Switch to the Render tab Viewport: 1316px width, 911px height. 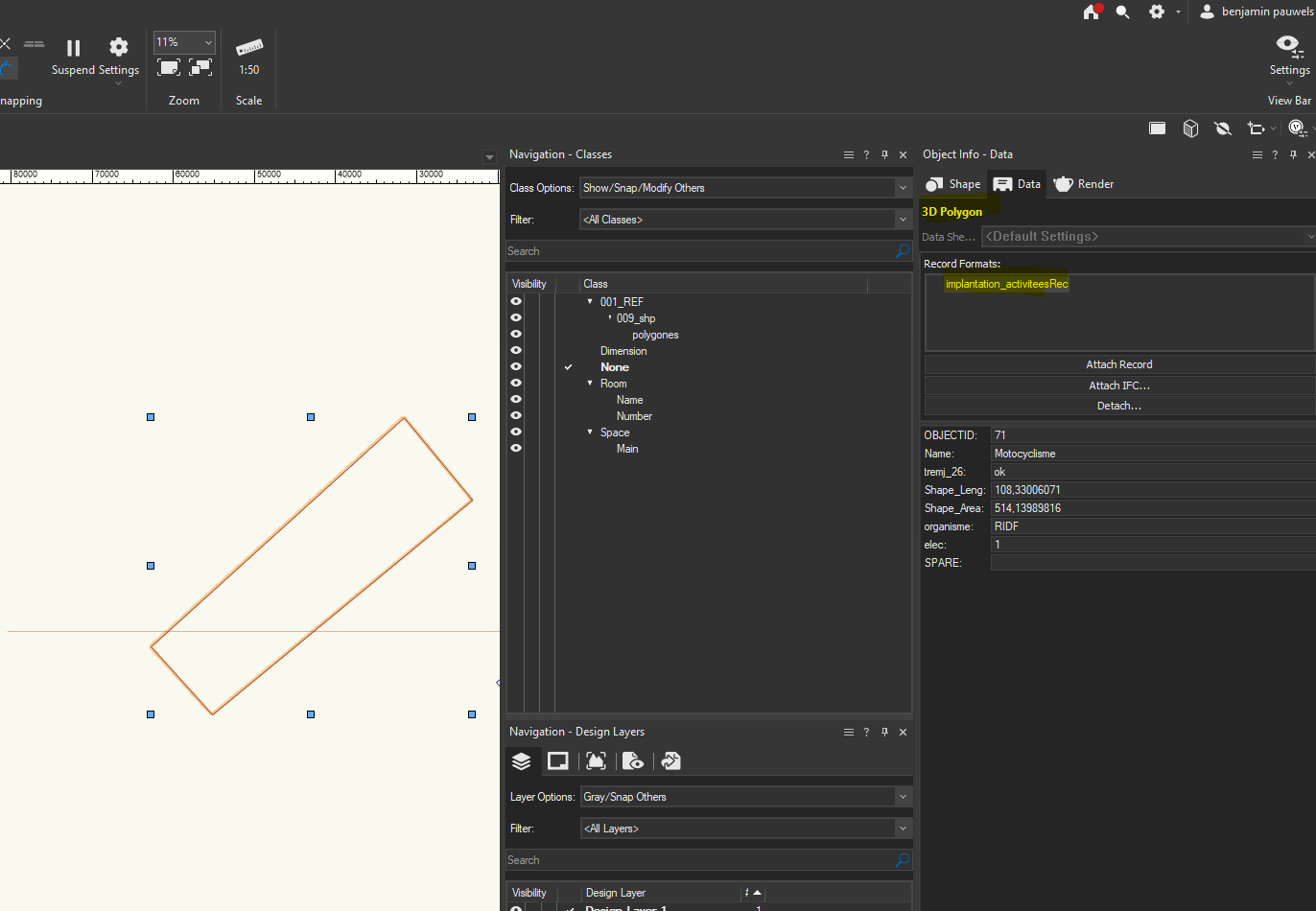[1083, 183]
